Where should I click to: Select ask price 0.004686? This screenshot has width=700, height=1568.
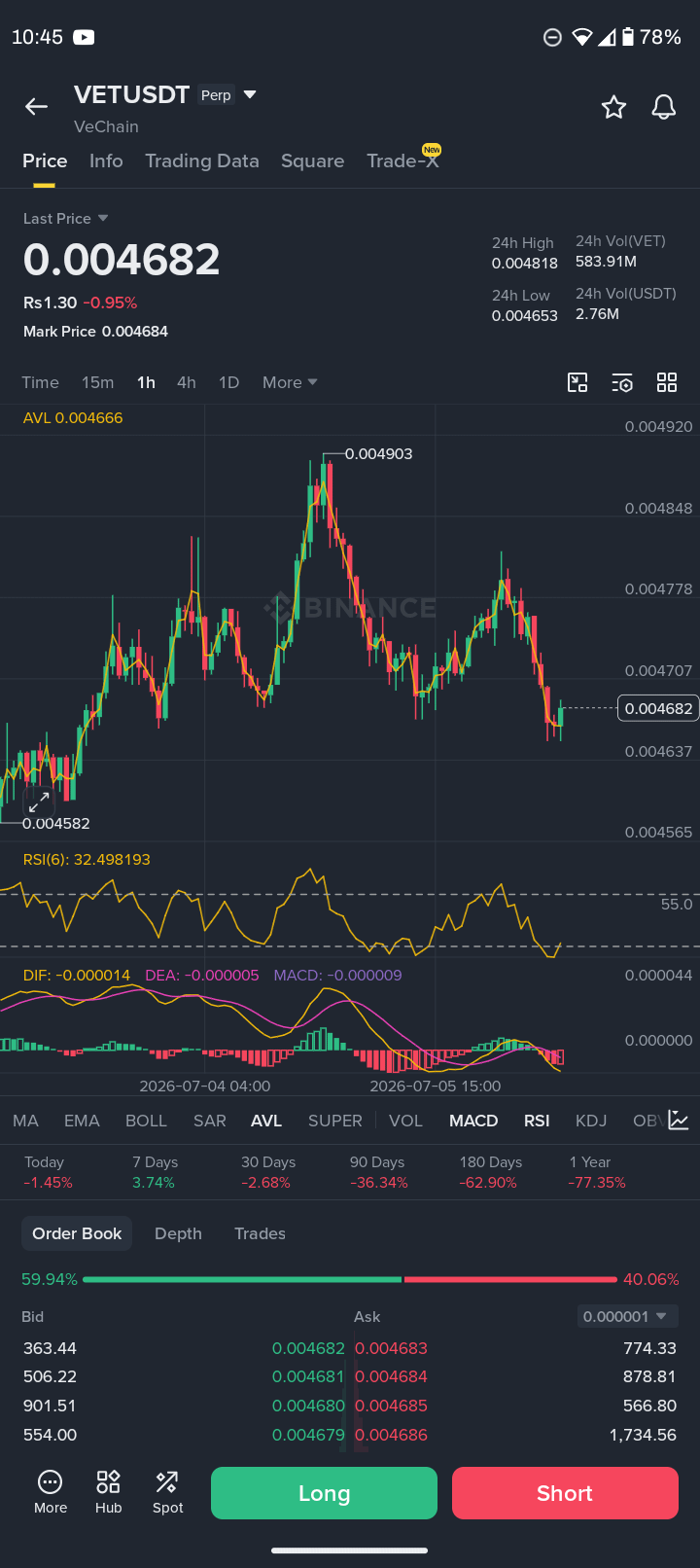(x=391, y=1435)
